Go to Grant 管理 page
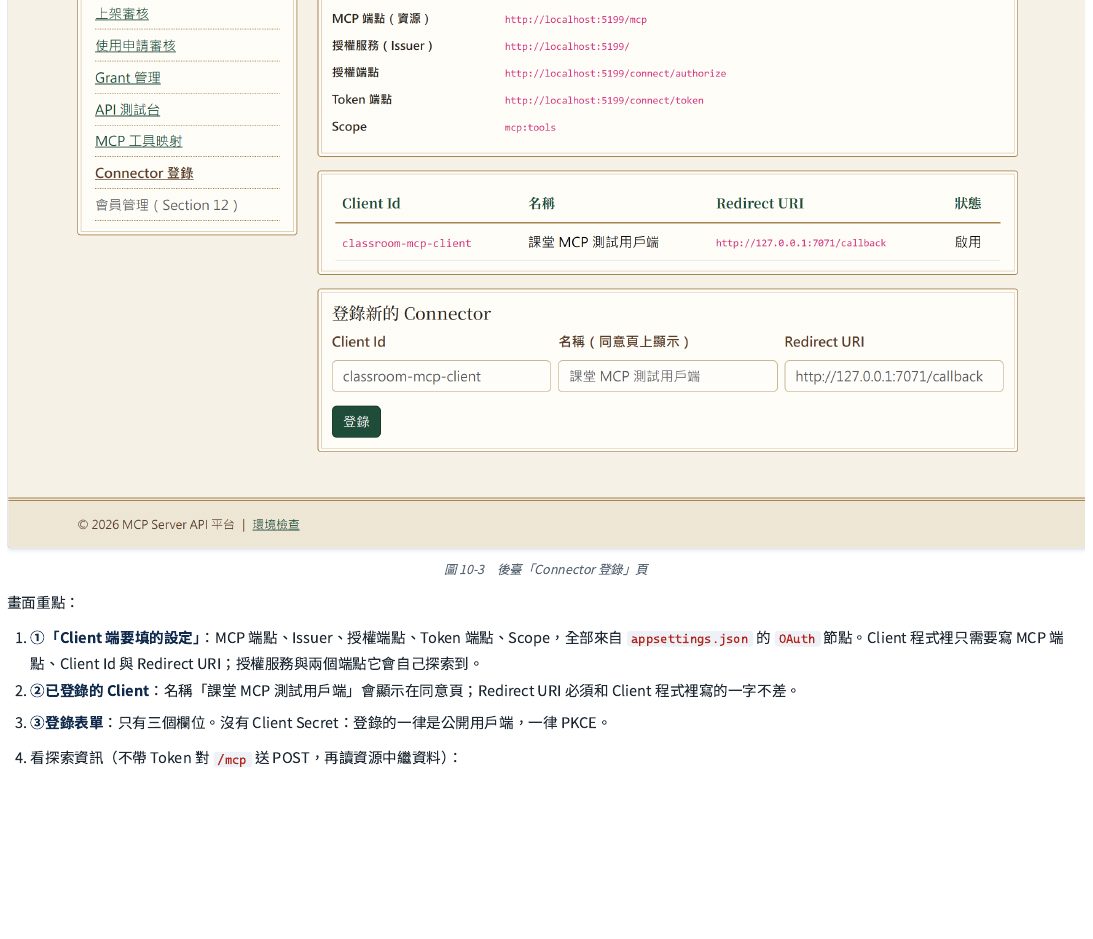1093x939 pixels. pos(128,78)
